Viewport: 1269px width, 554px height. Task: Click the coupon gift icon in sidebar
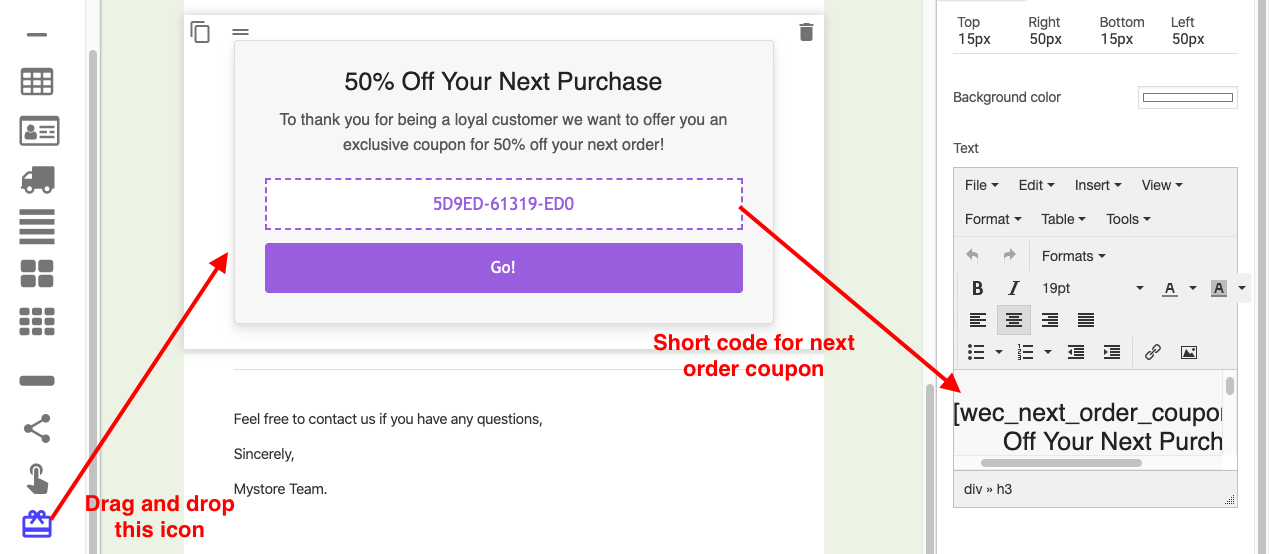[x=37, y=524]
